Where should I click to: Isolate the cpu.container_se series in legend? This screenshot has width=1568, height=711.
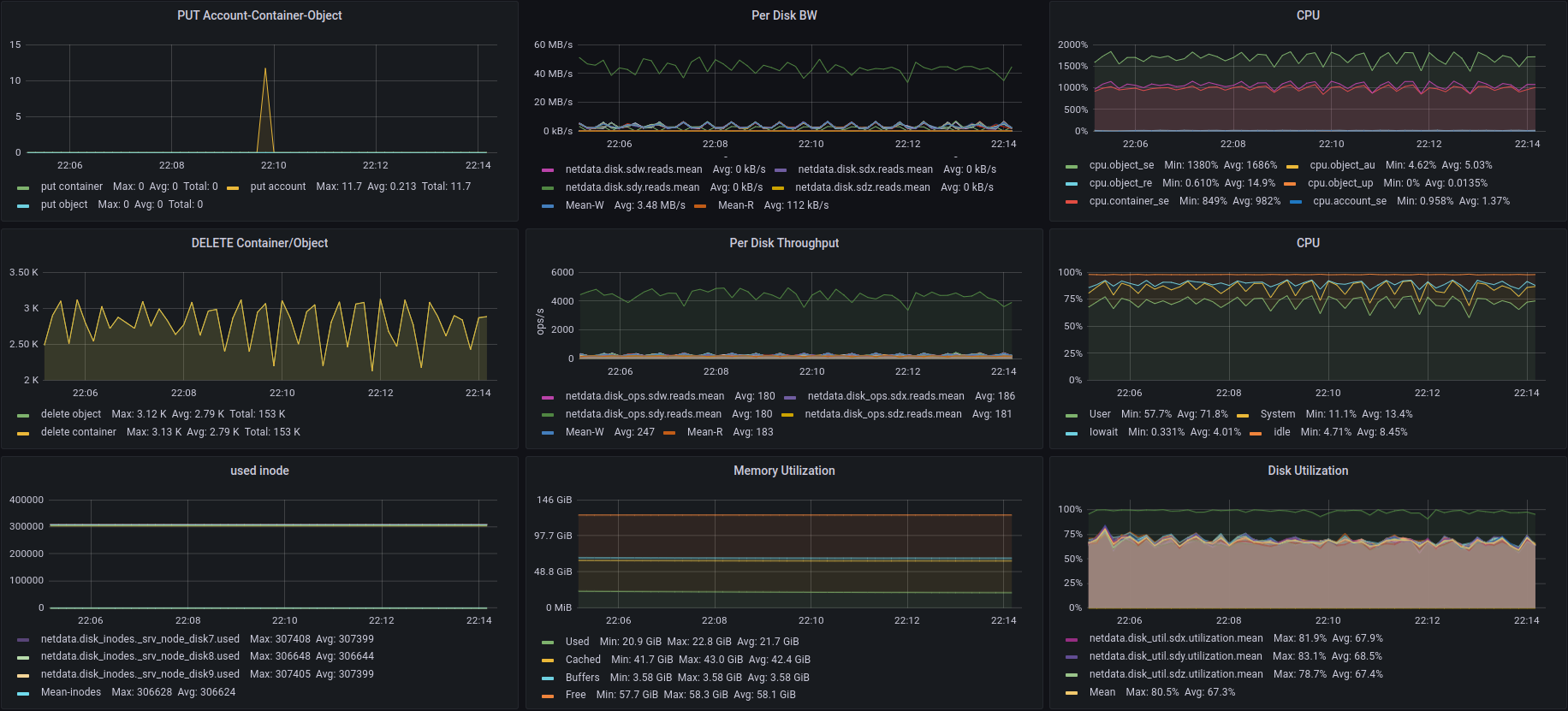pyautogui.click(x=1128, y=201)
